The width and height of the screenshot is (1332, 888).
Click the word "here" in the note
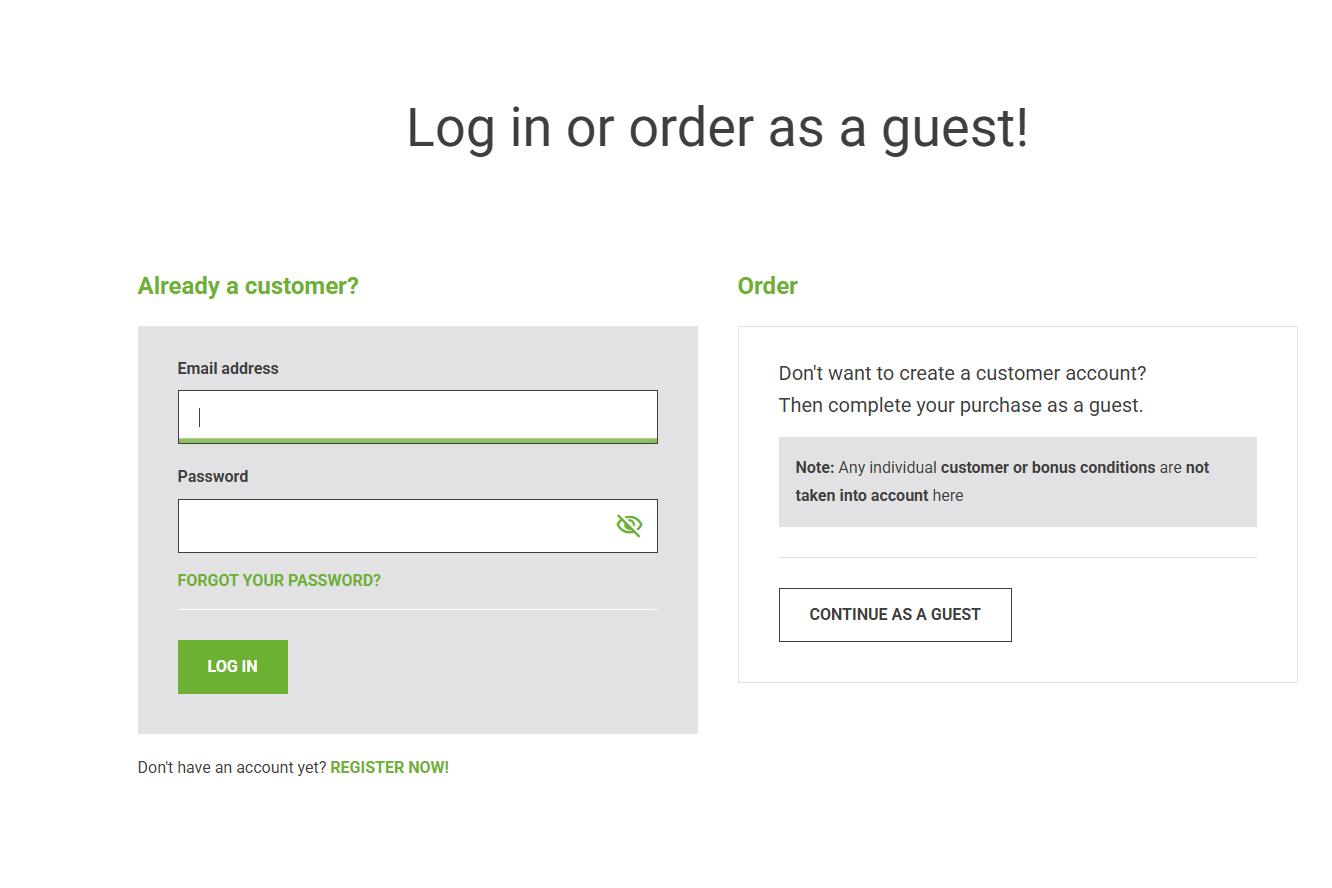(948, 495)
